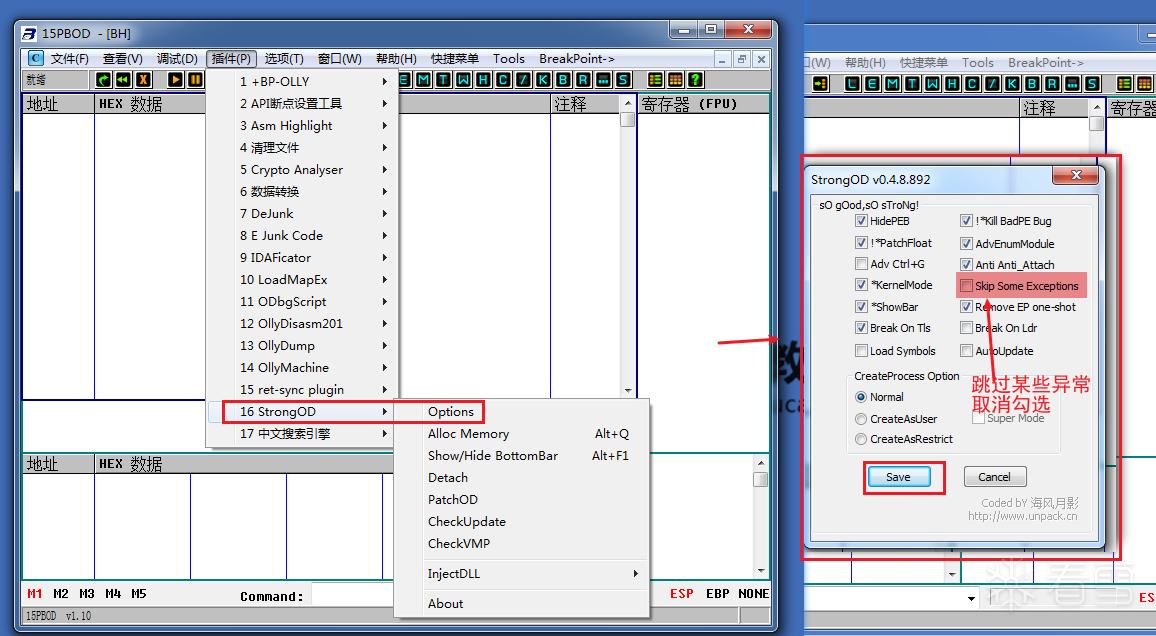
Task: Open the command dropdown arrow behind the StrongOD dialog
Action: 972,598
